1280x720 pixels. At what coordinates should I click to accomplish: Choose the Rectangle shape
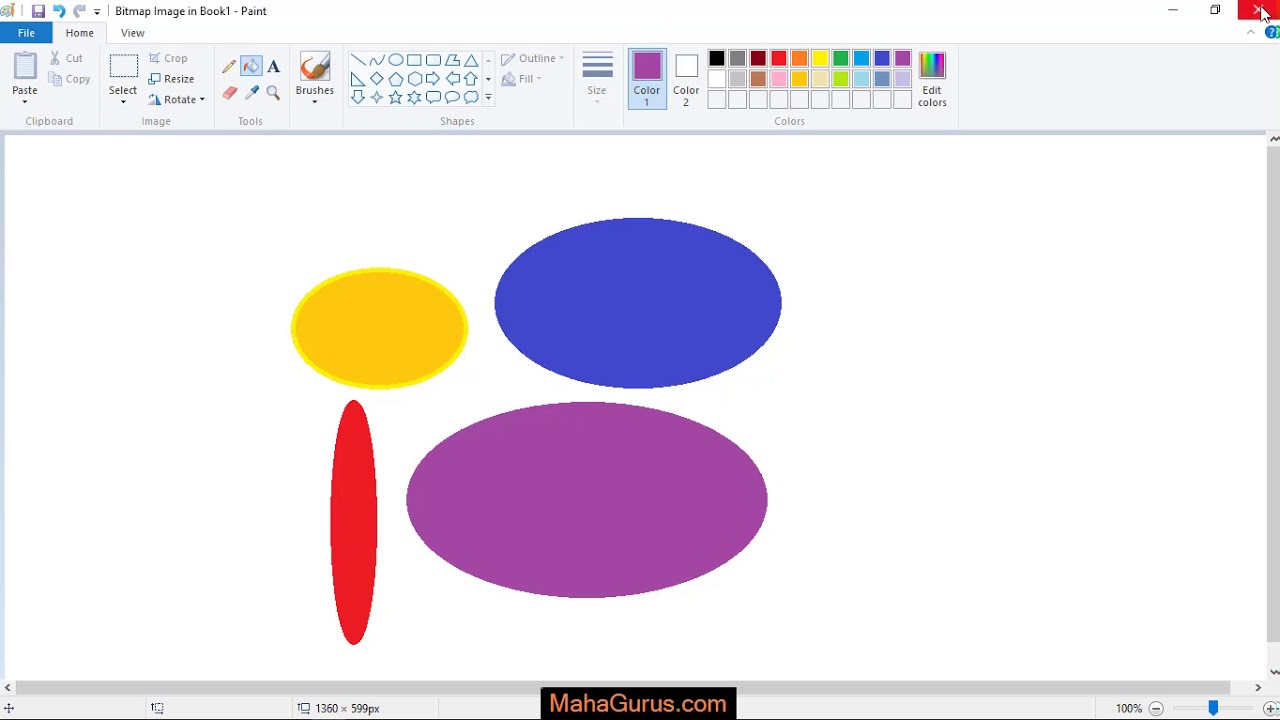click(414, 60)
